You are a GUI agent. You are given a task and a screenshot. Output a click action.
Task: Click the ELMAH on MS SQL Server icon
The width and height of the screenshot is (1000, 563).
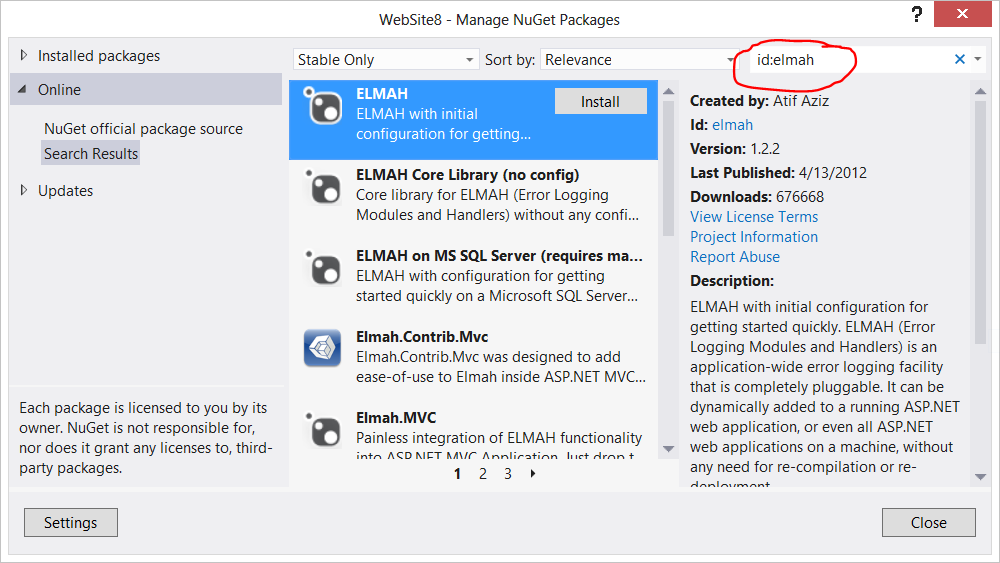(x=323, y=269)
